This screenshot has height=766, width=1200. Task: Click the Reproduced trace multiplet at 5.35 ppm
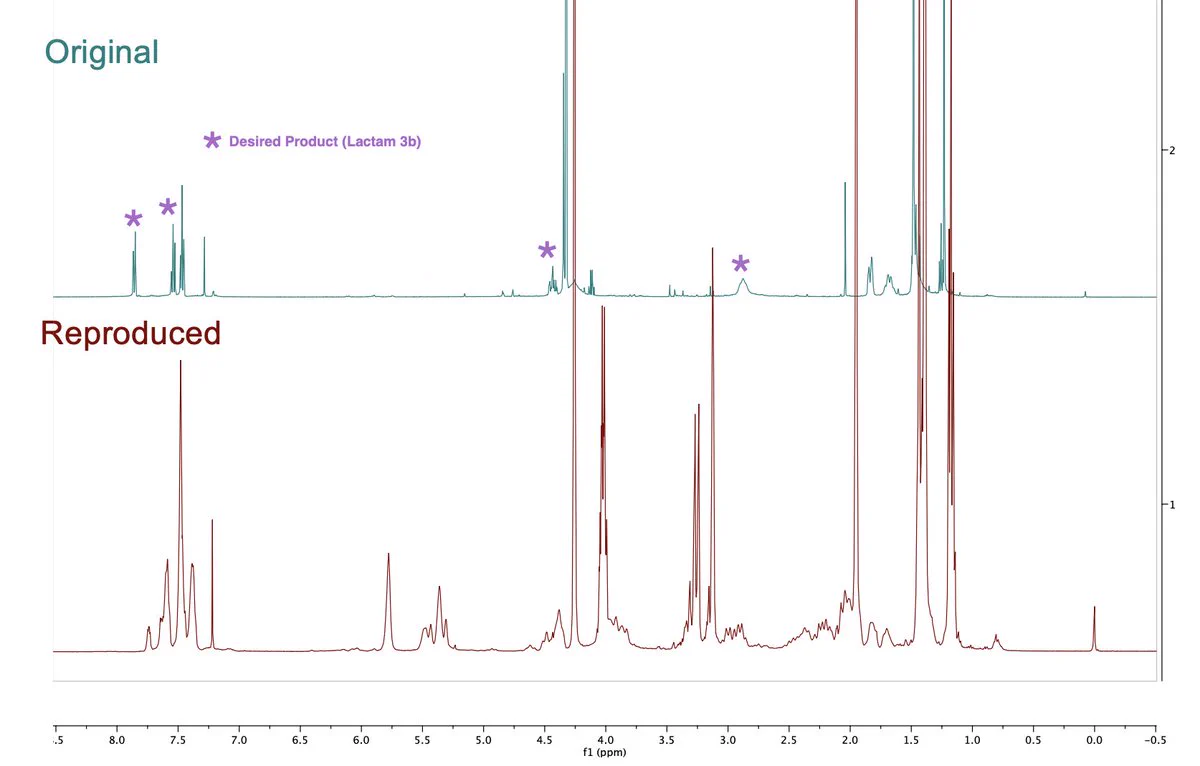(x=439, y=618)
